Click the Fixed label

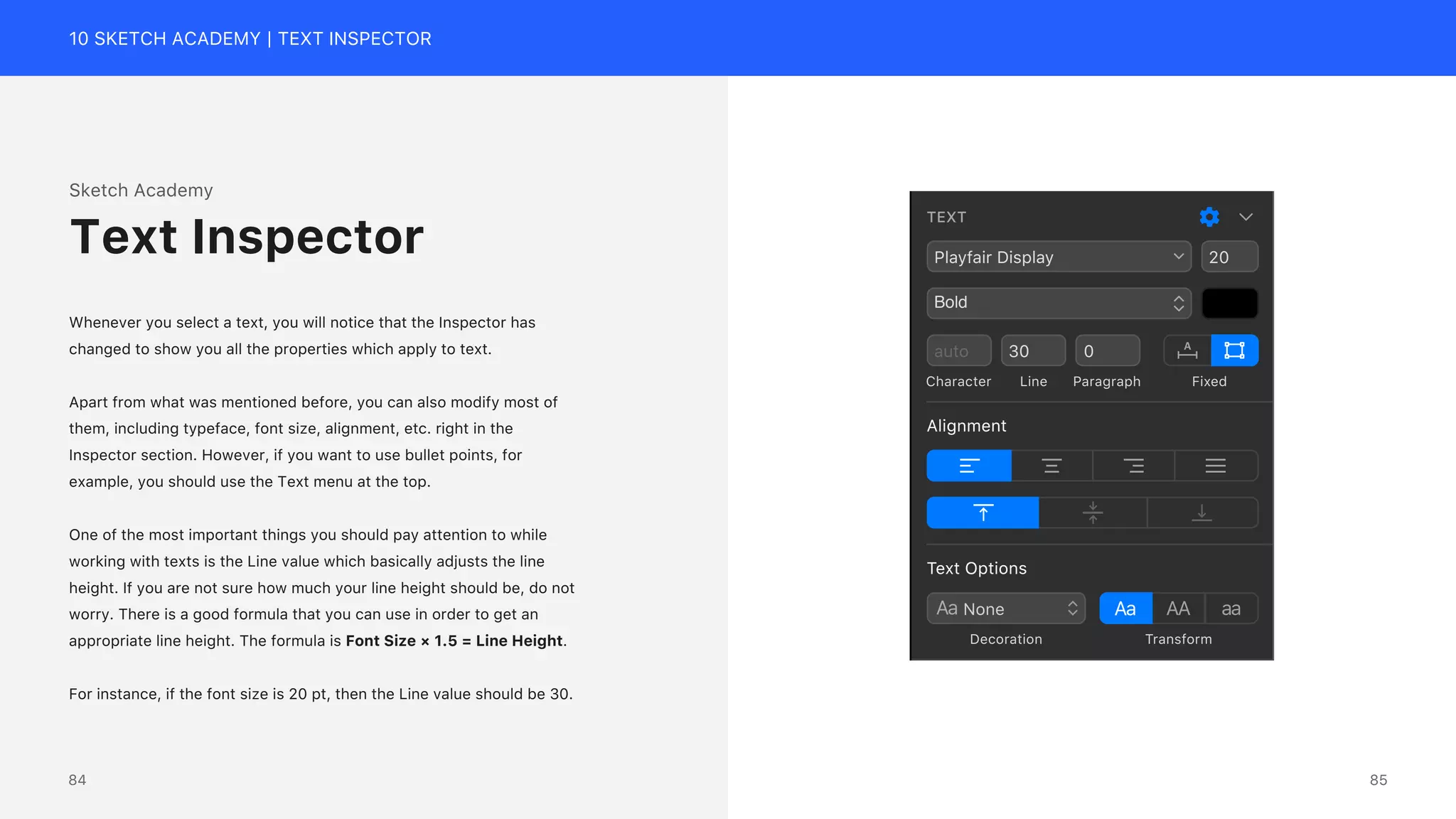pyautogui.click(x=1209, y=382)
